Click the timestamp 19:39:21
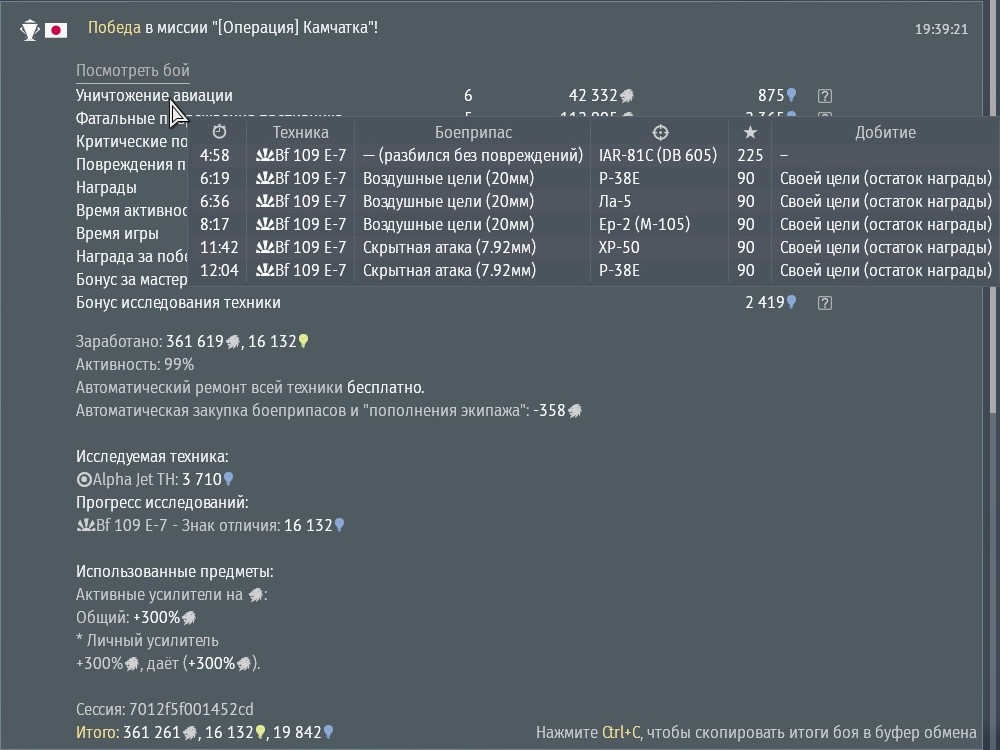Image resolution: width=1000 pixels, height=750 pixels. [x=941, y=29]
